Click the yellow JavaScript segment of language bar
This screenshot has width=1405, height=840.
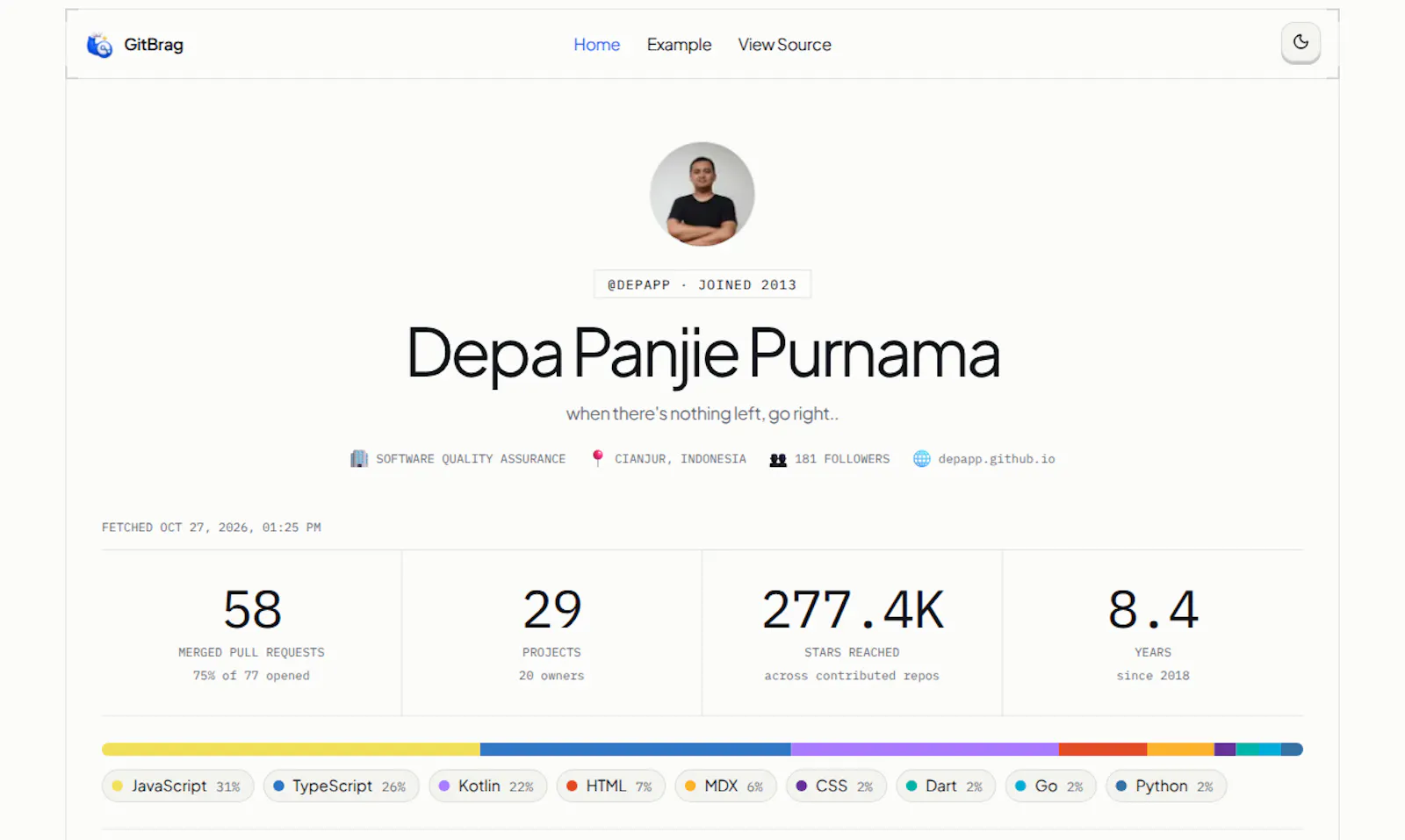[x=291, y=750]
